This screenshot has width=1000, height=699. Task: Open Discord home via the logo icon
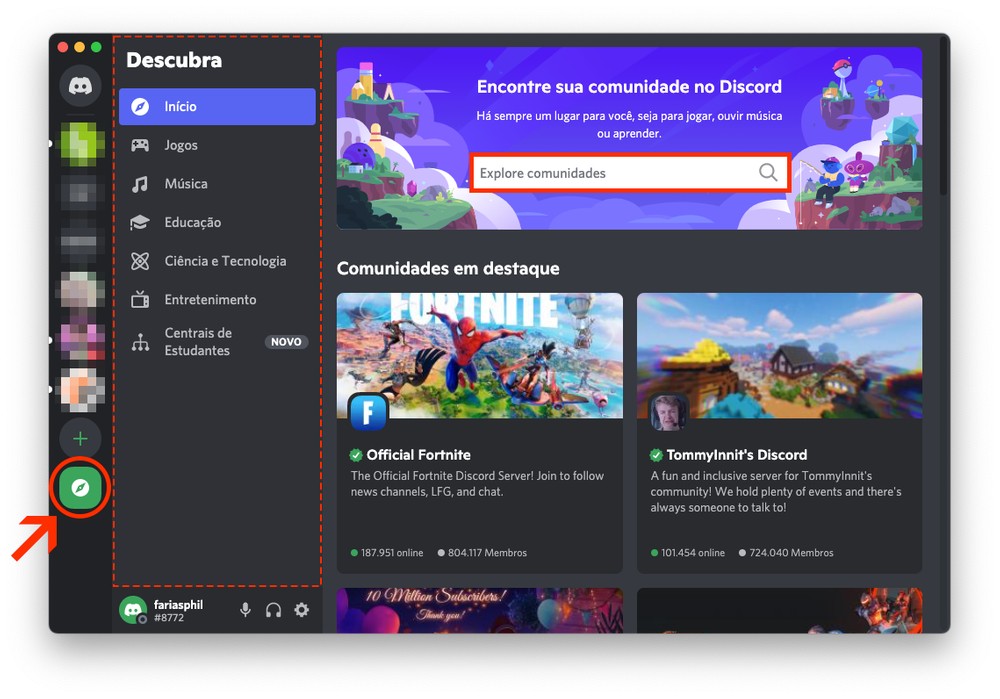(x=80, y=86)
